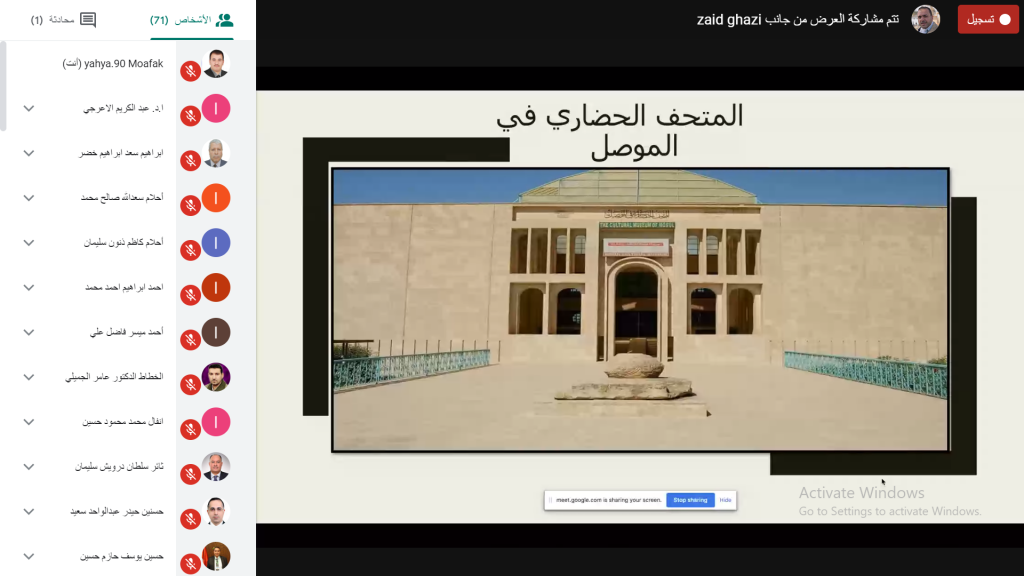Click the avatar of ابراهيم سعد ابراهيم خضر
1024x576 pixels.
pos(216,153)
